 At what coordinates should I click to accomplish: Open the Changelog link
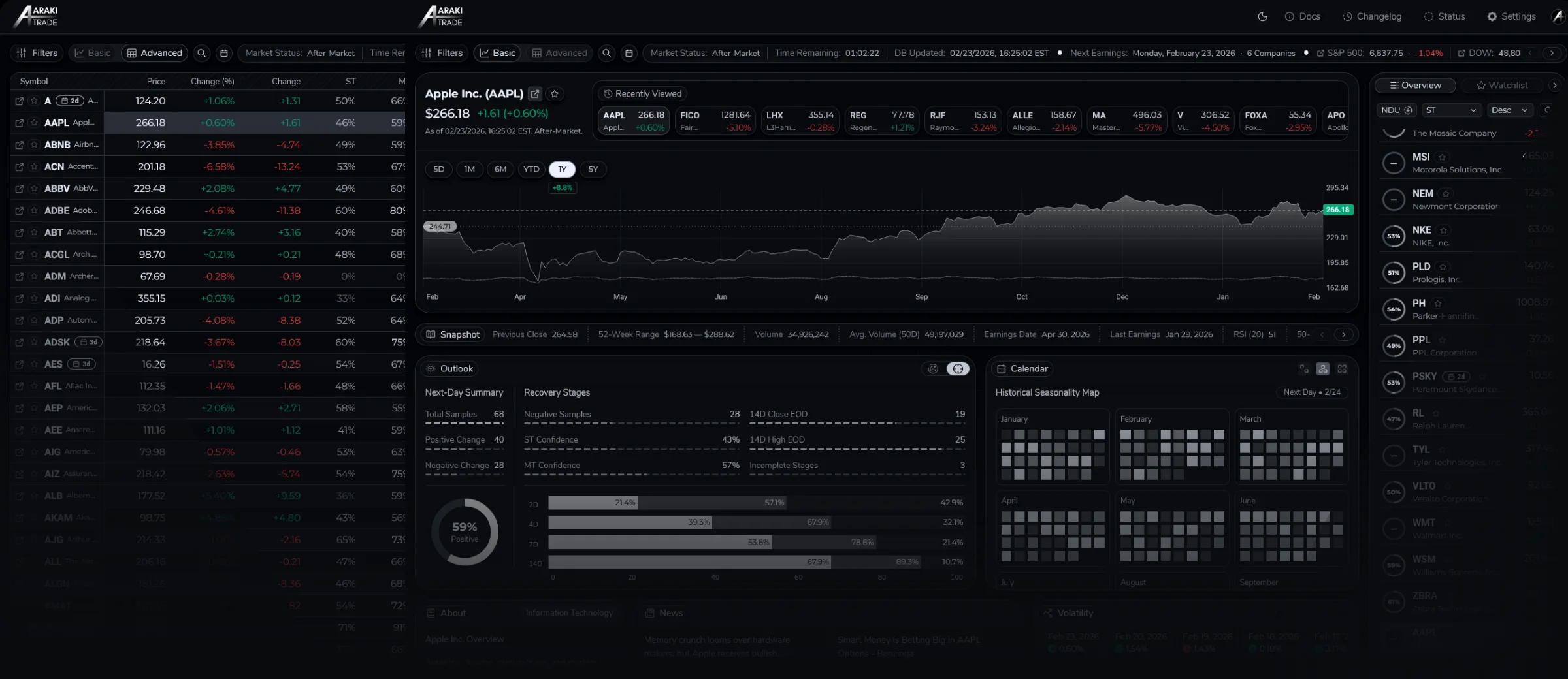click(x=1373, y=16)
